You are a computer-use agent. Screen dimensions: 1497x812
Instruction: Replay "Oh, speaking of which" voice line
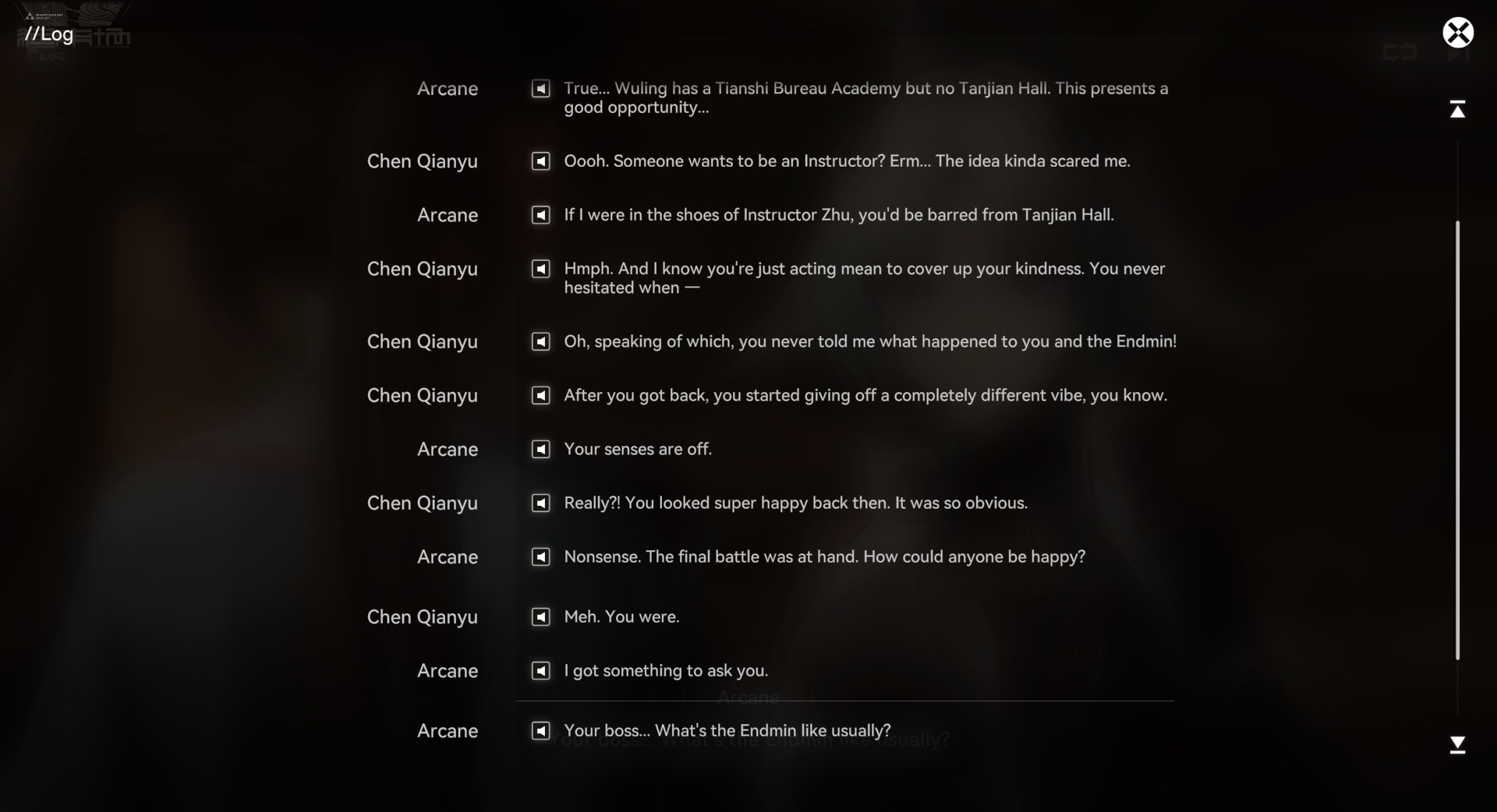(540, 341)
